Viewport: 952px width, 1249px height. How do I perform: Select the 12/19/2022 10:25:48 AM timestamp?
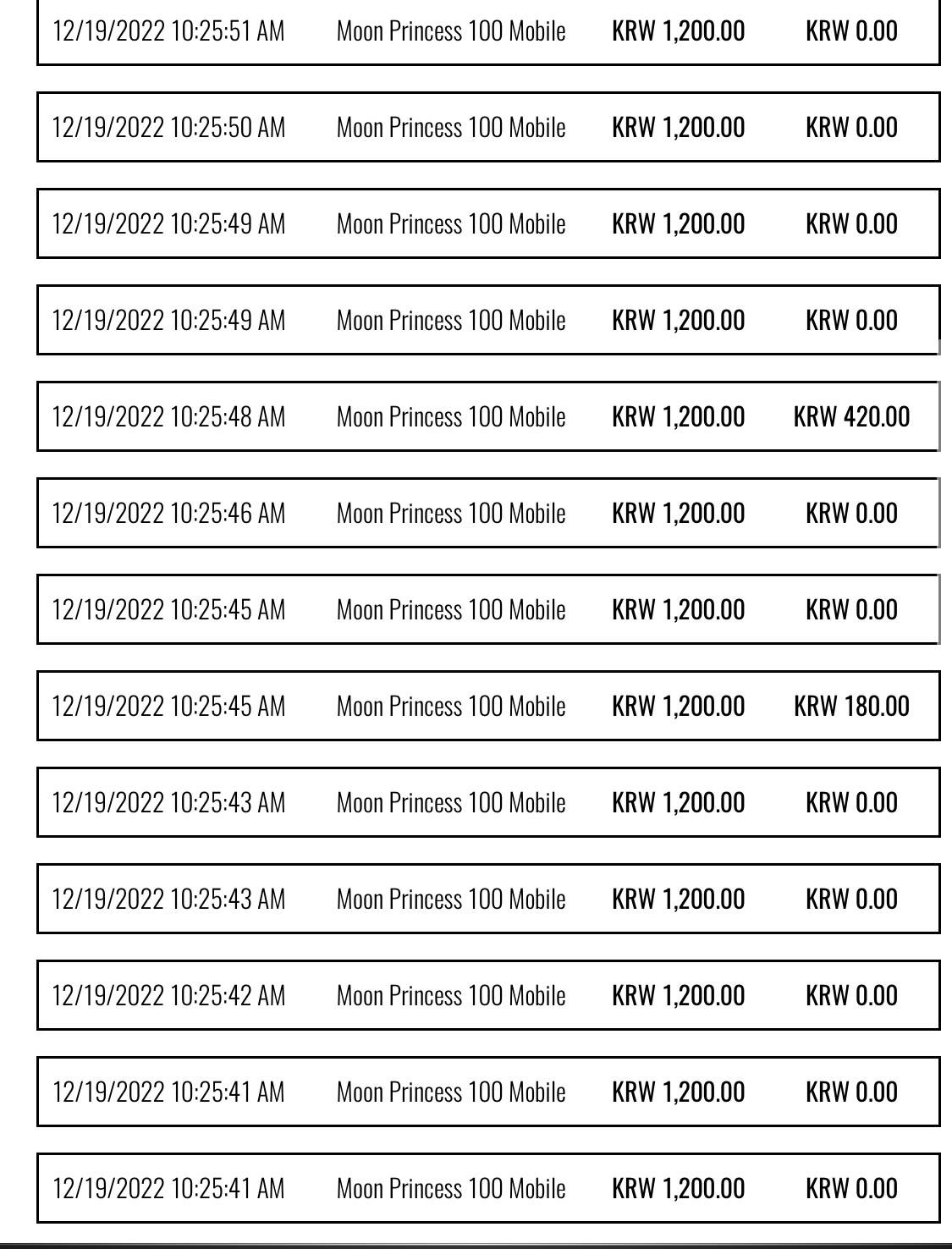pos(168,417)
